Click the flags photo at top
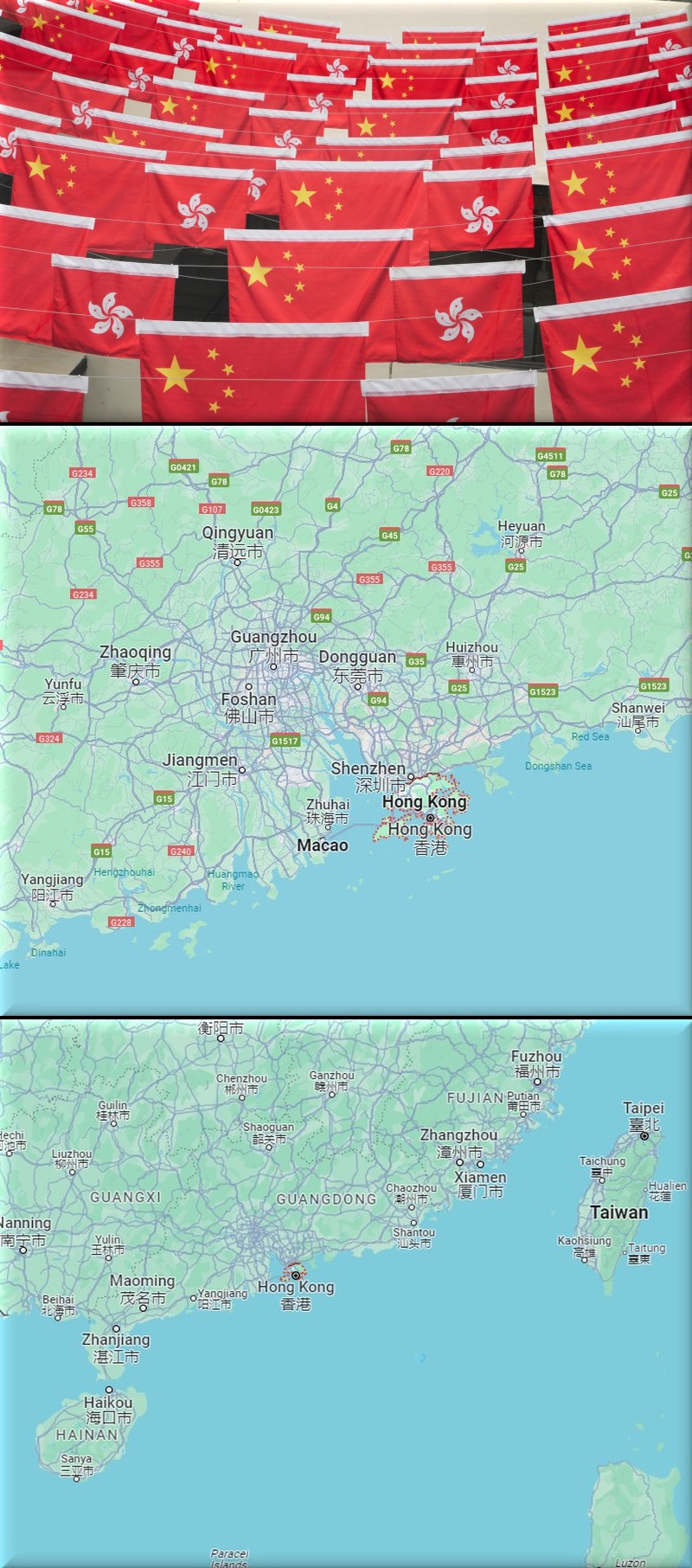Viewport: 692px width, 1568px height. (x=346, y=211)
